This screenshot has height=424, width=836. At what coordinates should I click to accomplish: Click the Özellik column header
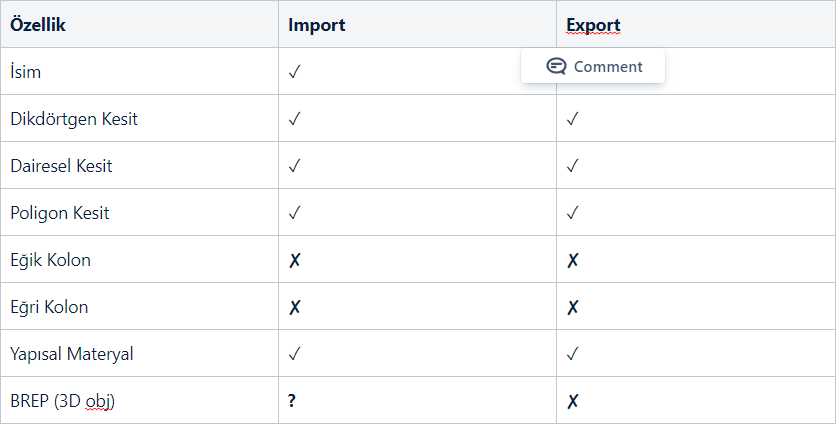[x=38, y=25]
